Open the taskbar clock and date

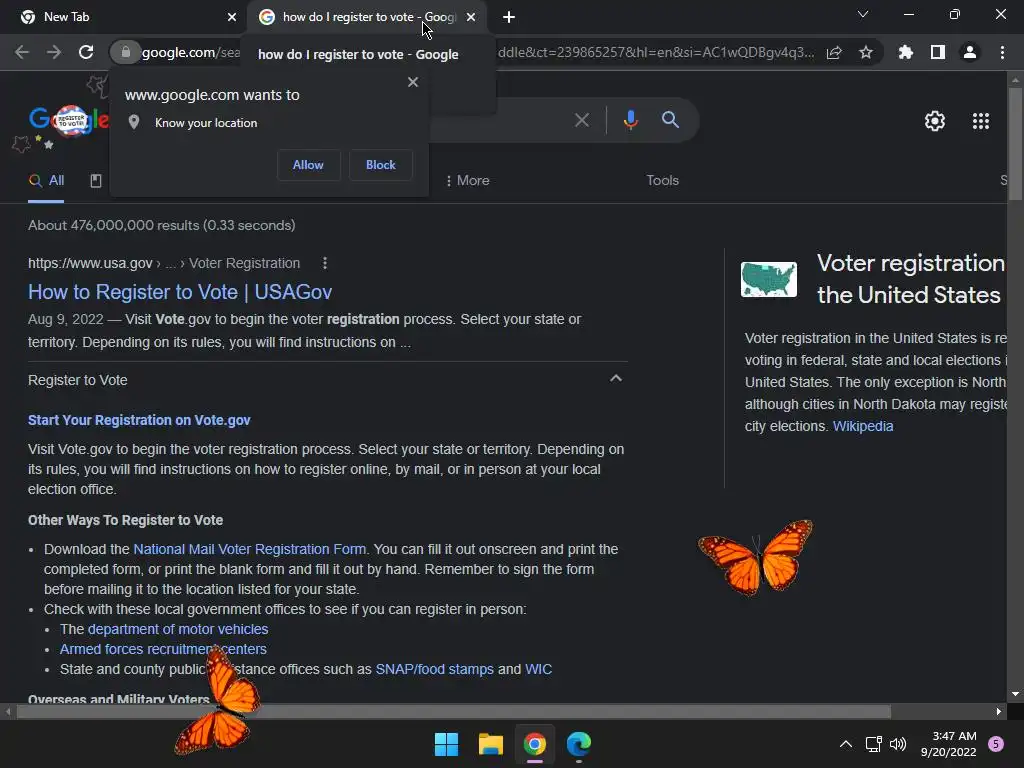949,744
